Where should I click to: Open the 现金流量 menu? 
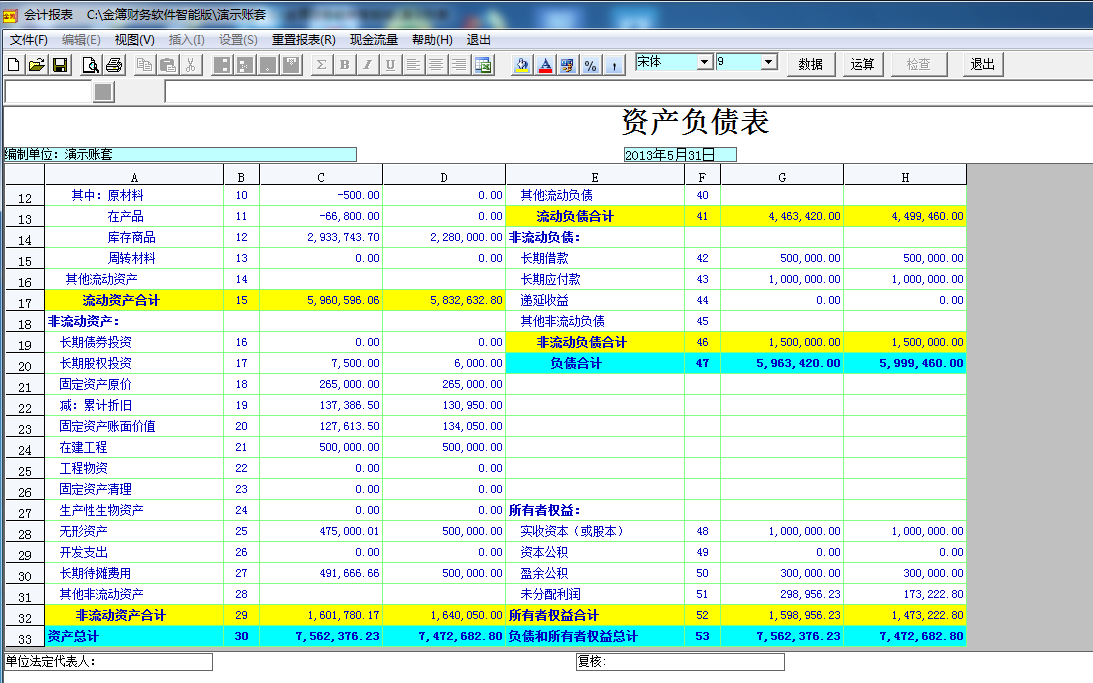[x=373, y=40]
